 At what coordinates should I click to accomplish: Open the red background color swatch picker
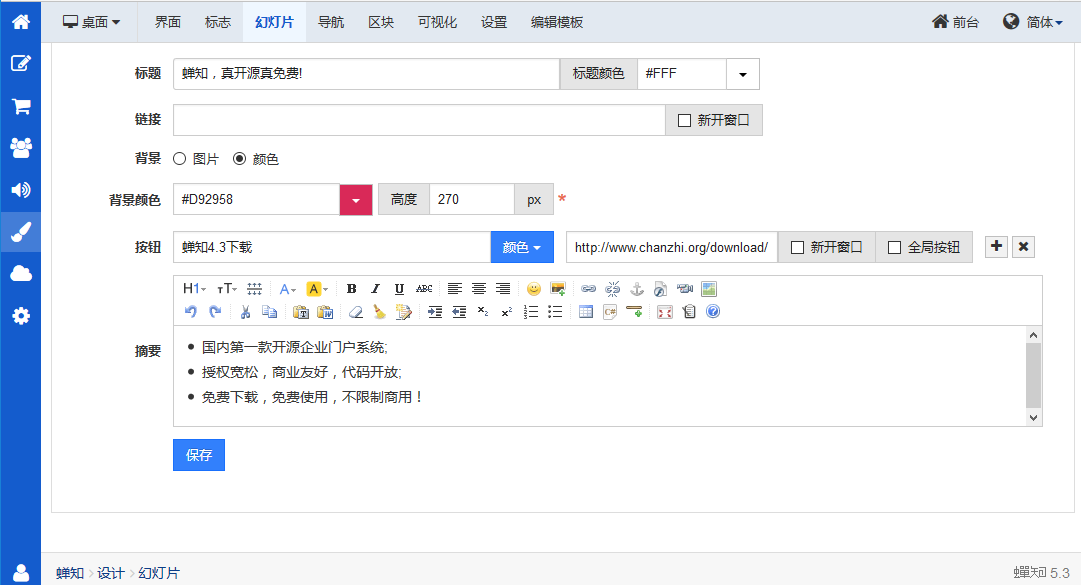[x=356, y=200]
